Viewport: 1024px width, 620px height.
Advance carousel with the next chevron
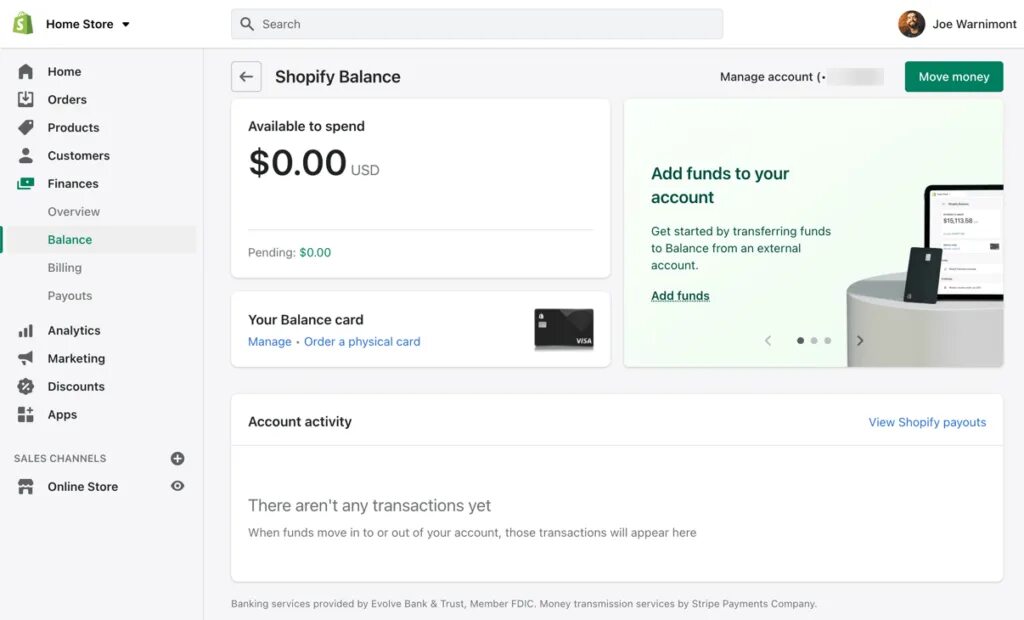(860, 340)
